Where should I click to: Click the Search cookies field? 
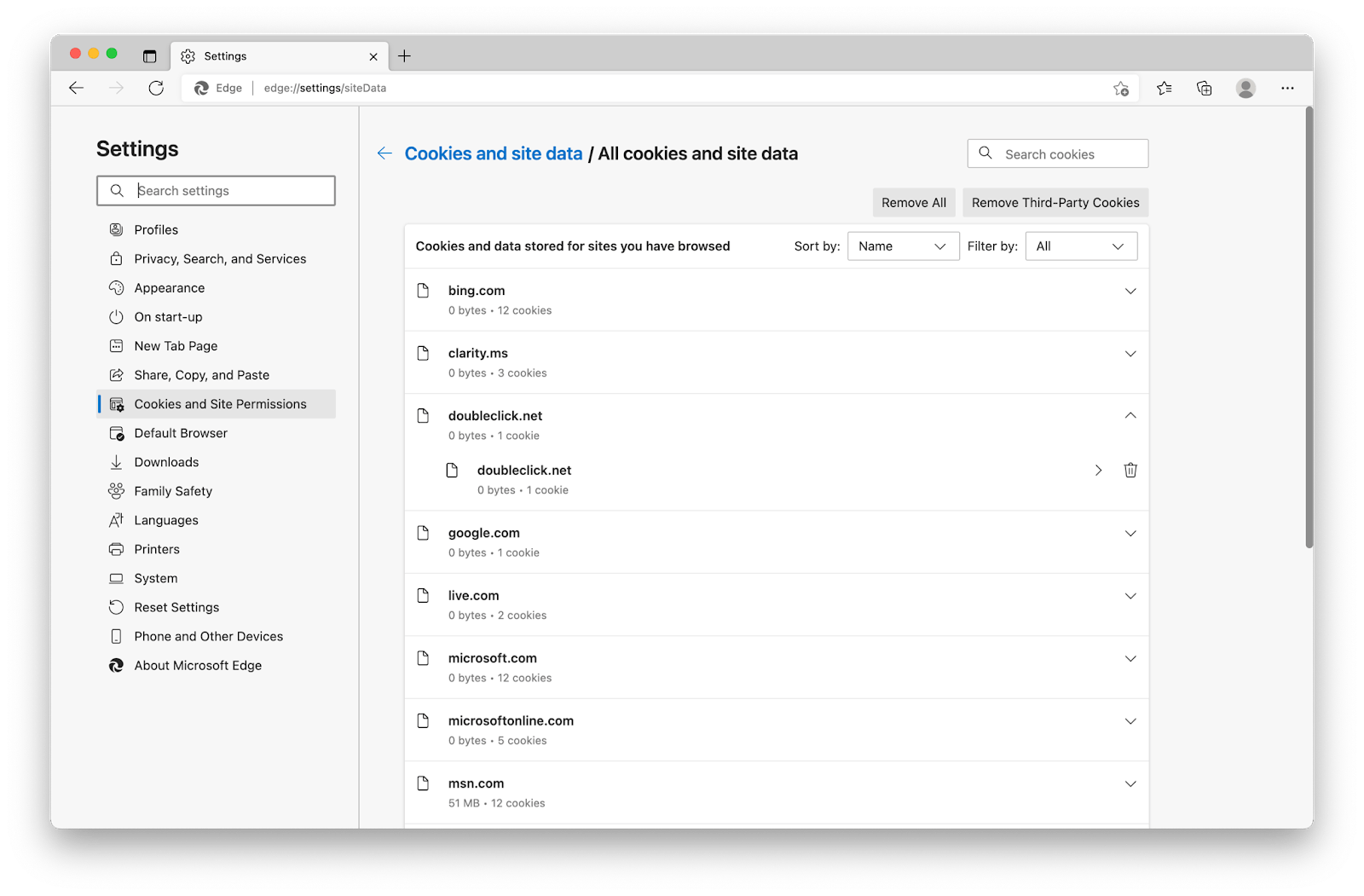[1058, 153]
